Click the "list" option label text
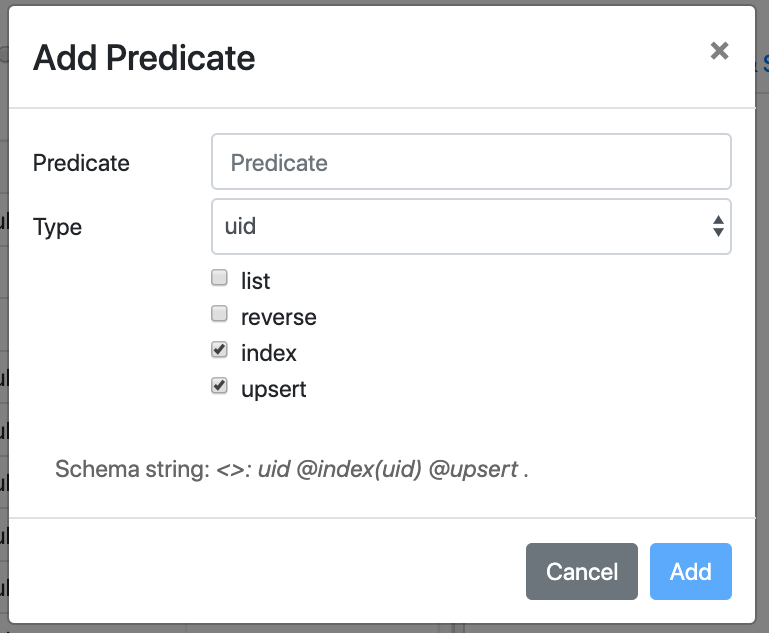 [256, 281]
